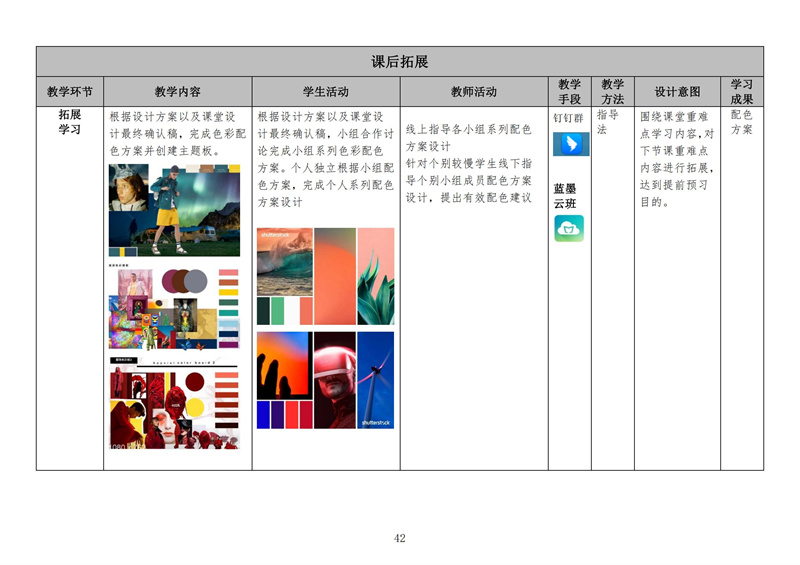Click the hand silhouette sunset photo
This screenshot has width=800, height=565.
pos(285,365)
